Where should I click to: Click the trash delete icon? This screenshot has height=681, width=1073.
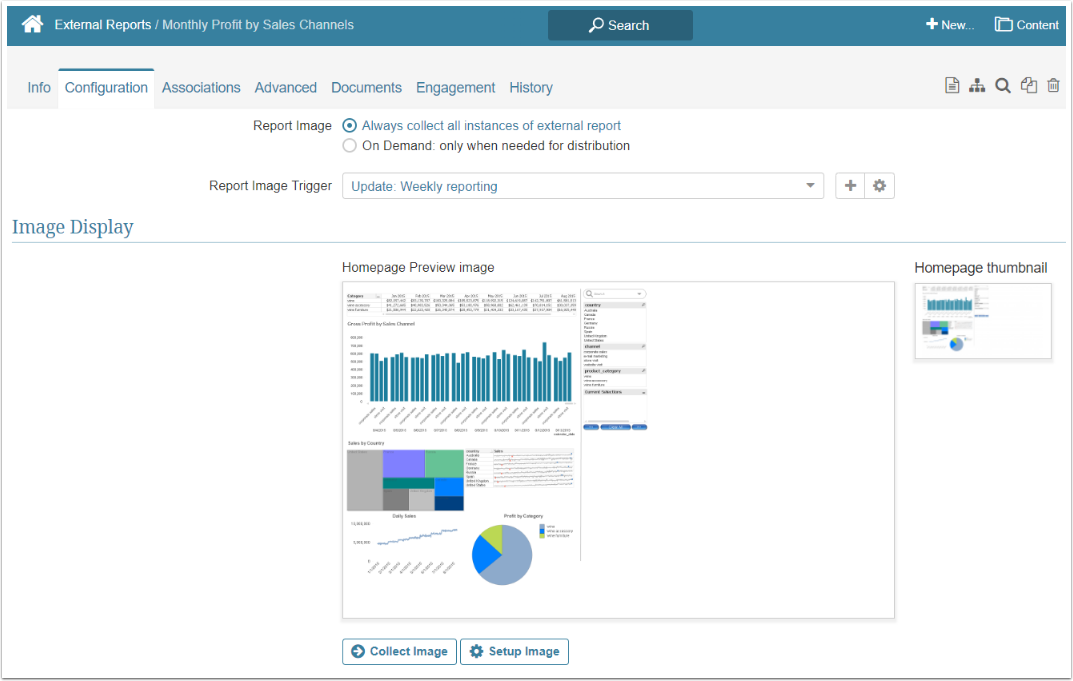coord(1053,87)
